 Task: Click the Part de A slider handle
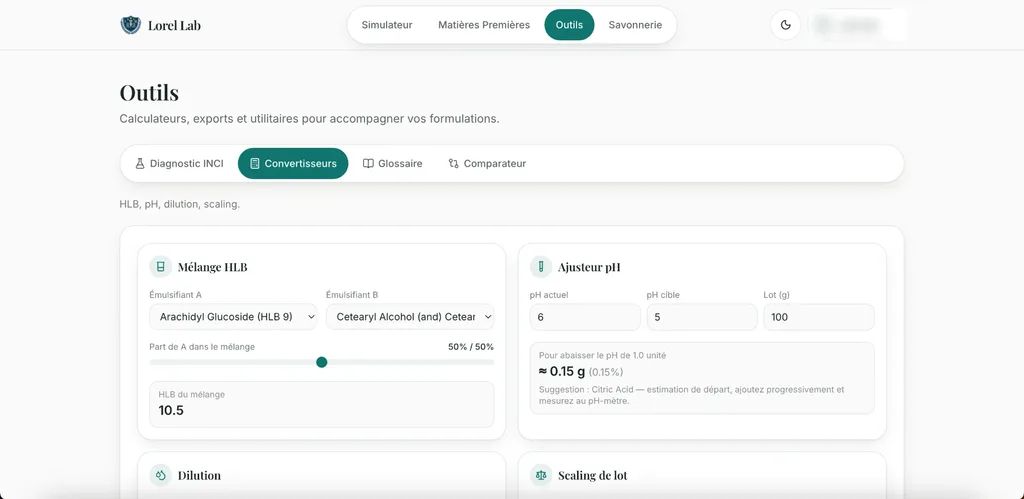[321, 362]
